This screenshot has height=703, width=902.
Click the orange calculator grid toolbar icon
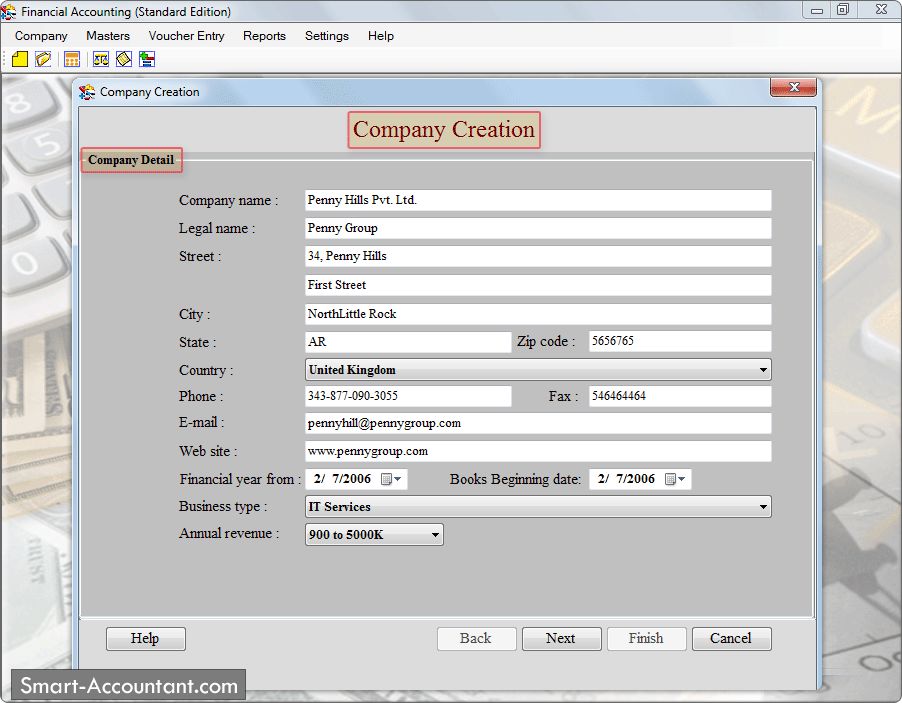tap(72, 59)
